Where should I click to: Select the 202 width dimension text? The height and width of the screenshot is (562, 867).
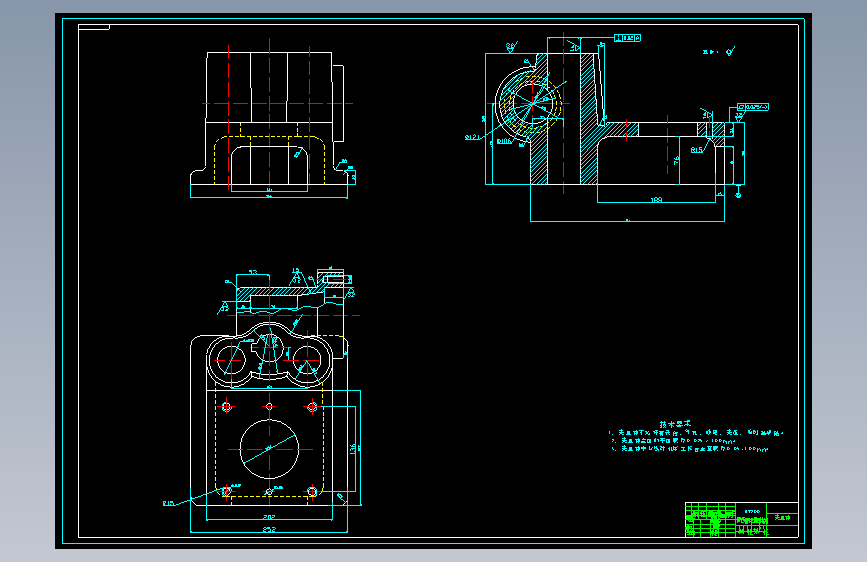click(x=269, y=517)
